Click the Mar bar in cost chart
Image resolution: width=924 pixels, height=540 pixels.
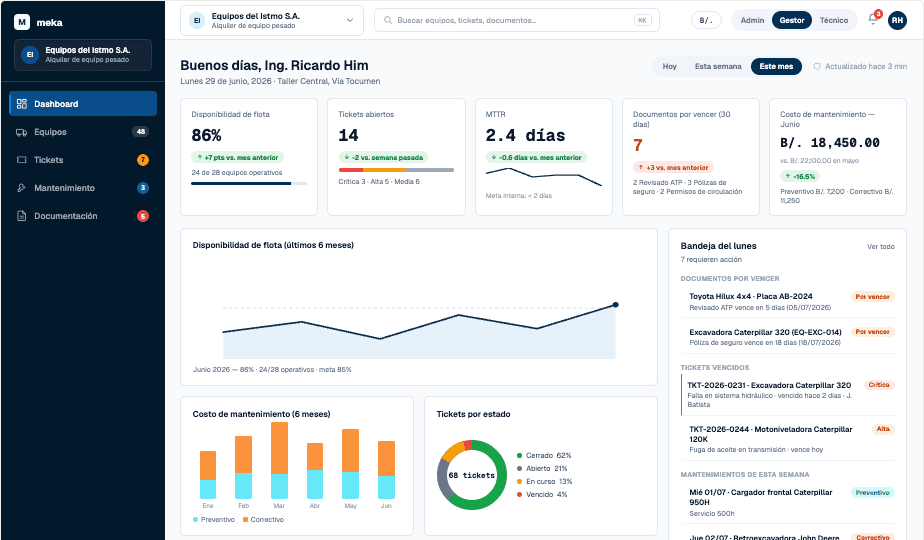279,460
